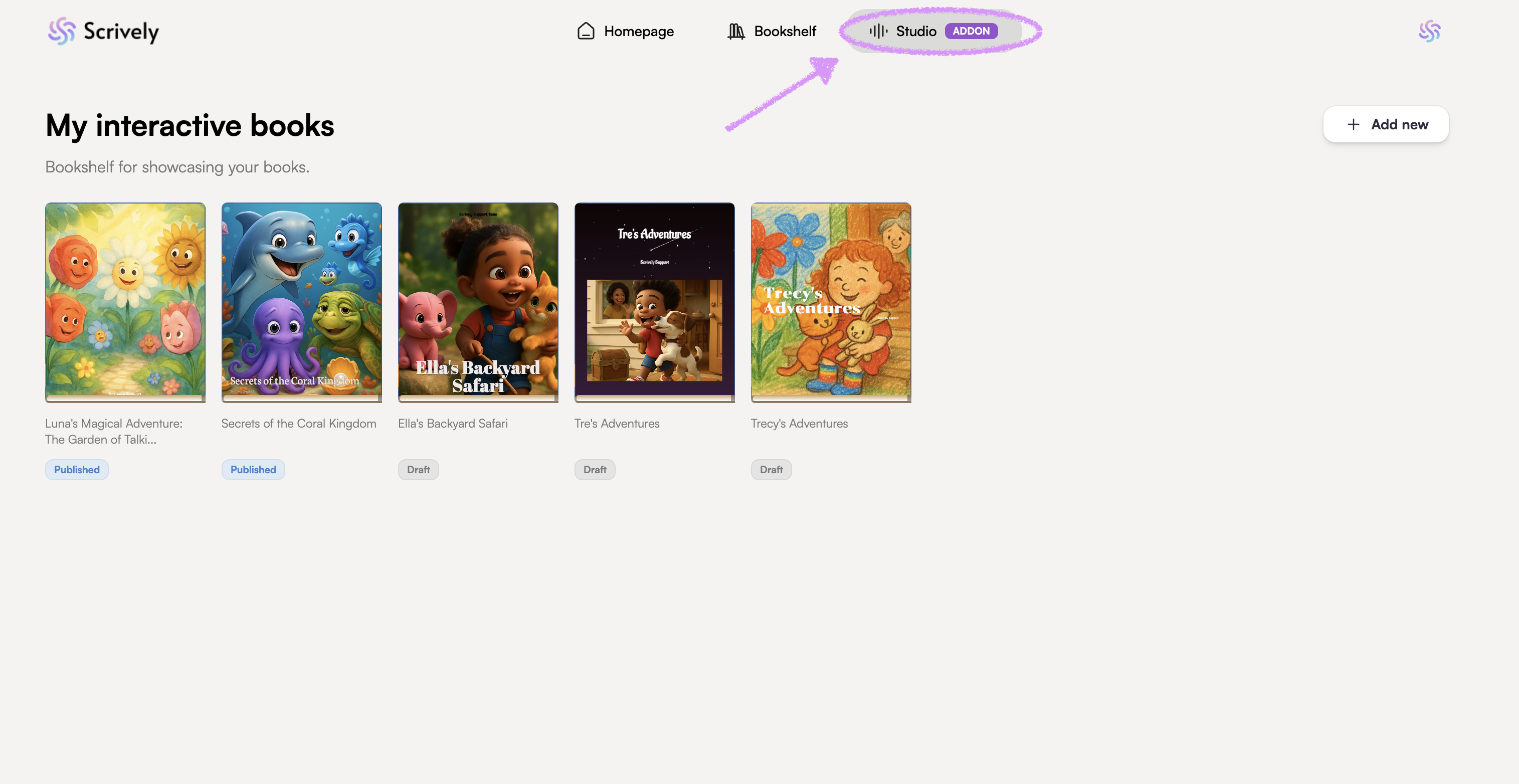The height and width of the screenshot is (784, 1519).
Task: Click the Tre's Adventures title link
Action: (616, 423)
